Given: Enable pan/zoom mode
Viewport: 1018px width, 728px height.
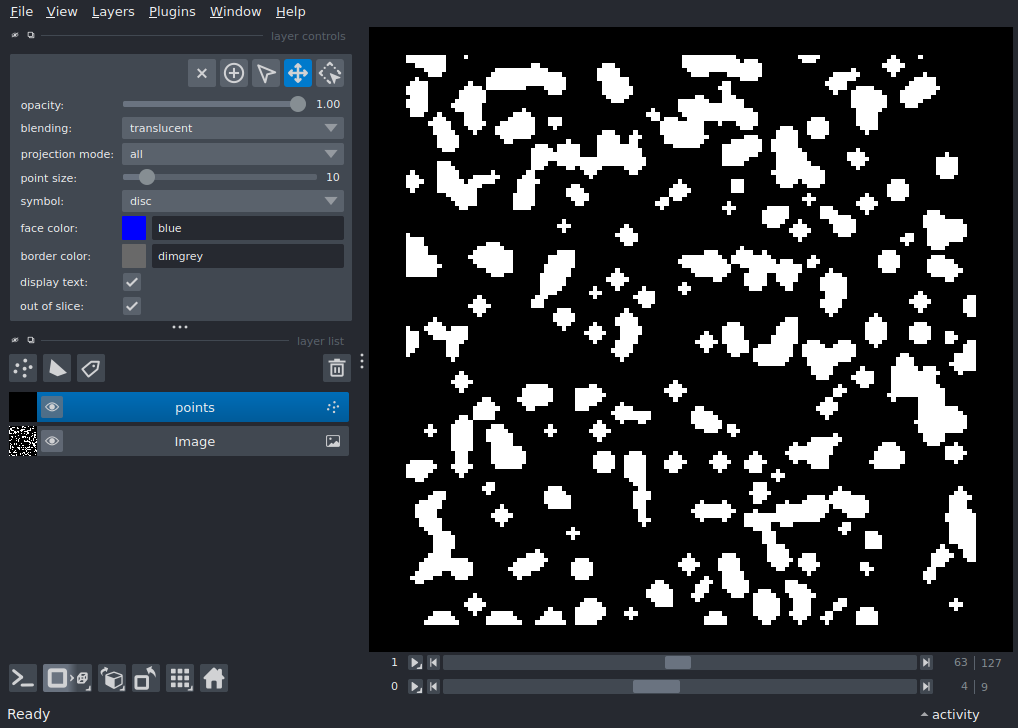Looking at the screenshot, I should tap(298, 73).
